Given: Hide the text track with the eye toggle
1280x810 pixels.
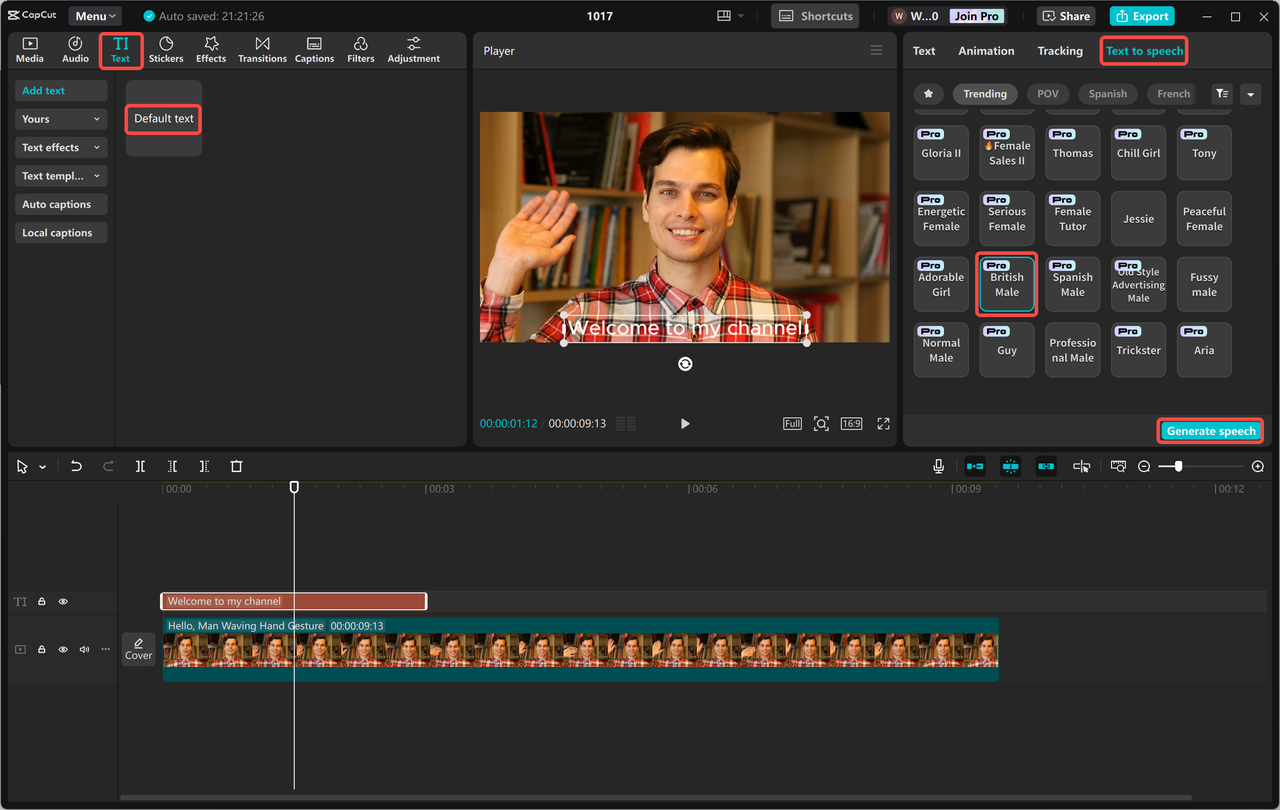Looking at the screenshot, I should point(62,601).
